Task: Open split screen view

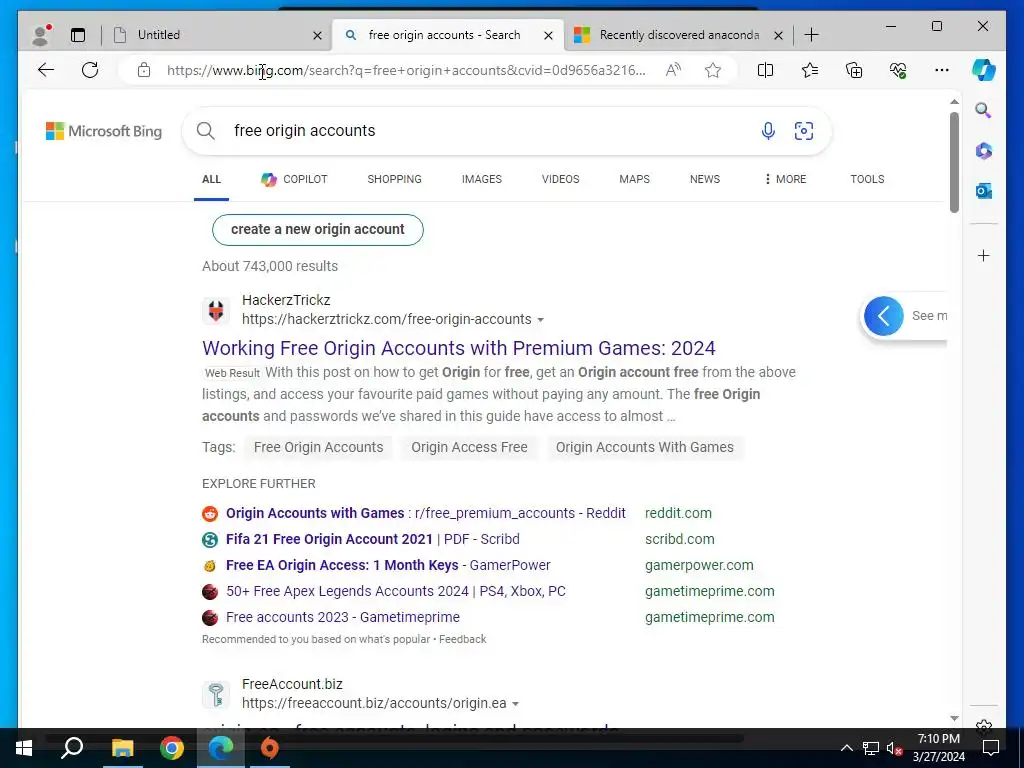Action: pos(765,70)
